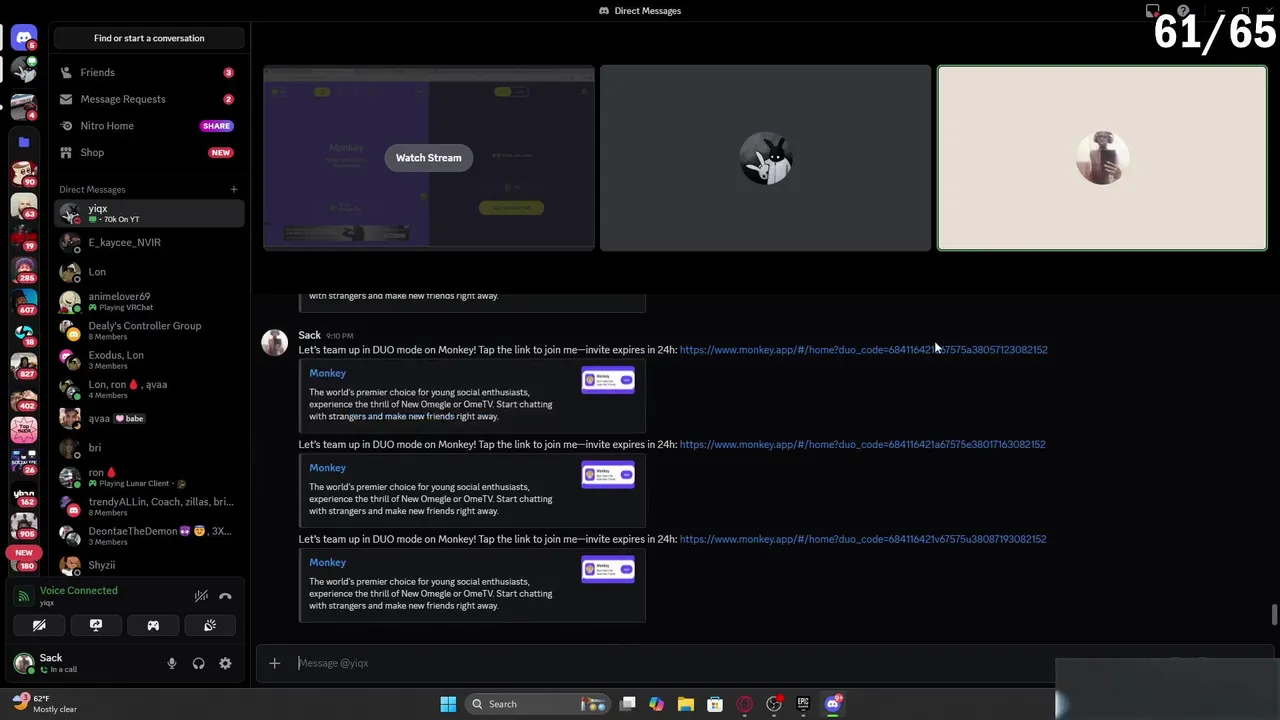The image size is (1280, 720).
Task: Open trendyALLin, Coach, zillas group
Action: click(x=149, y=506)
